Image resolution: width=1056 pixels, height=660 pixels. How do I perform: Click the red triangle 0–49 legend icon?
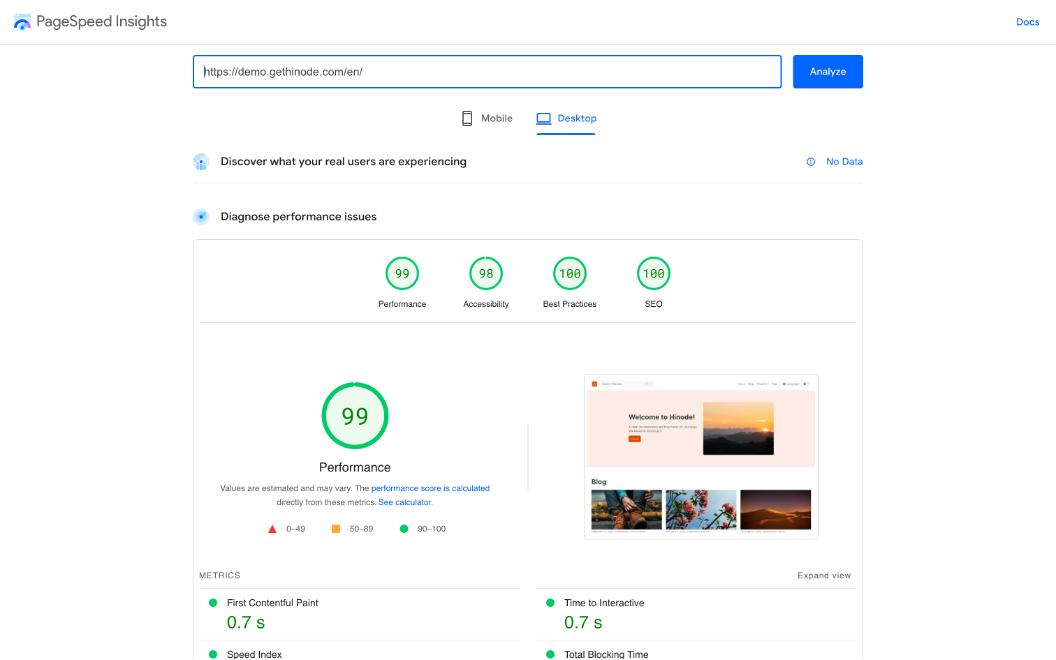click(x=272, y=529)
